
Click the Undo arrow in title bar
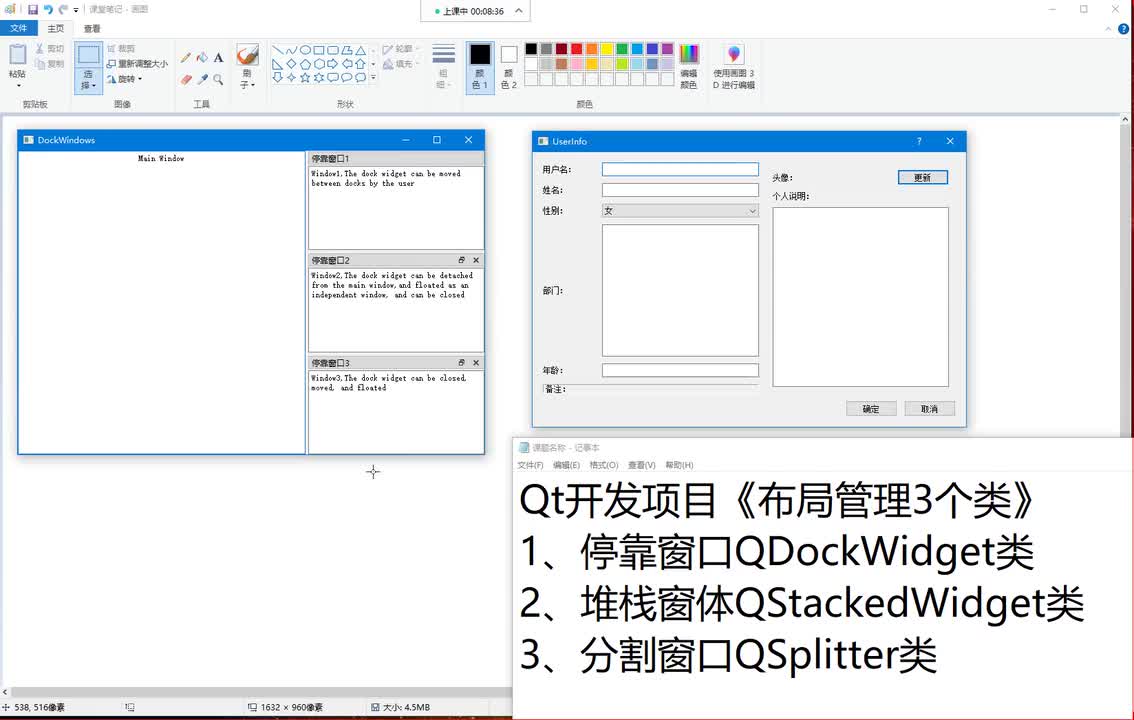click(x=48, y=9)
